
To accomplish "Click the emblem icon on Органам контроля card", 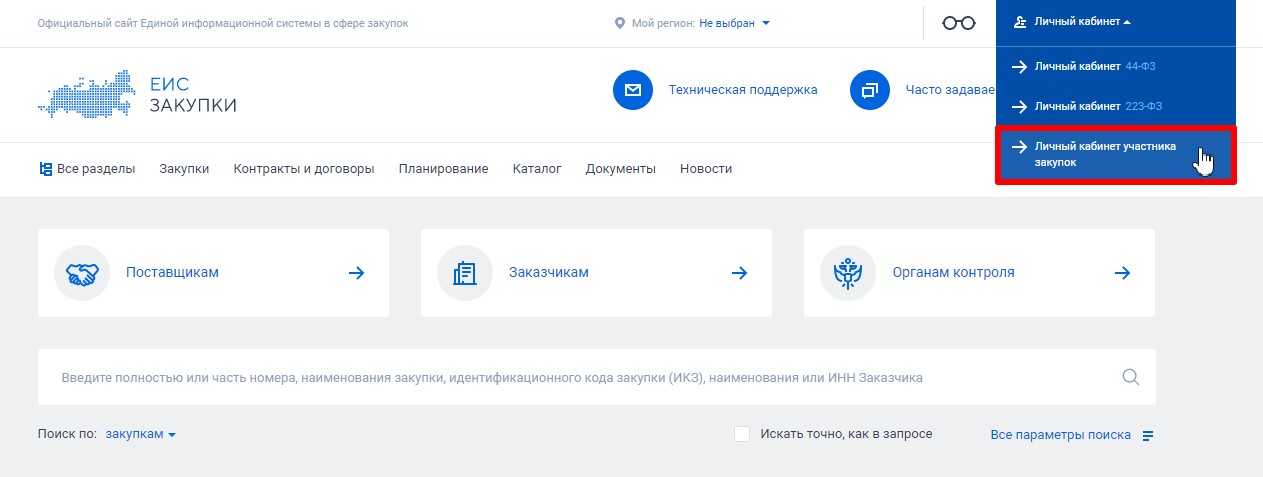I will pos(848,273).
